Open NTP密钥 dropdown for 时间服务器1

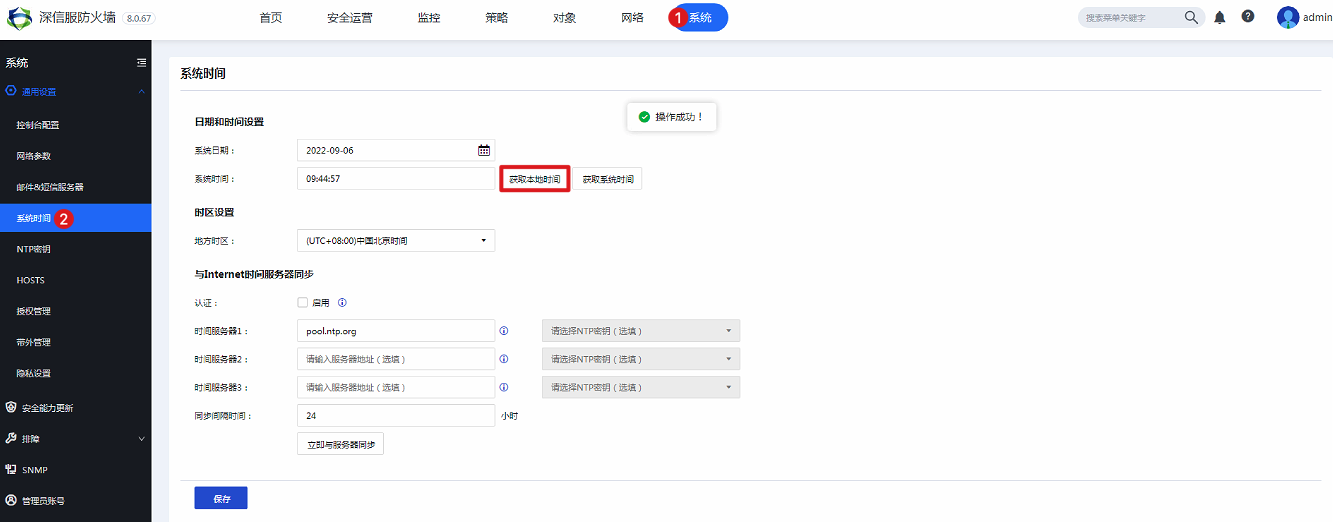coord(640,331)
